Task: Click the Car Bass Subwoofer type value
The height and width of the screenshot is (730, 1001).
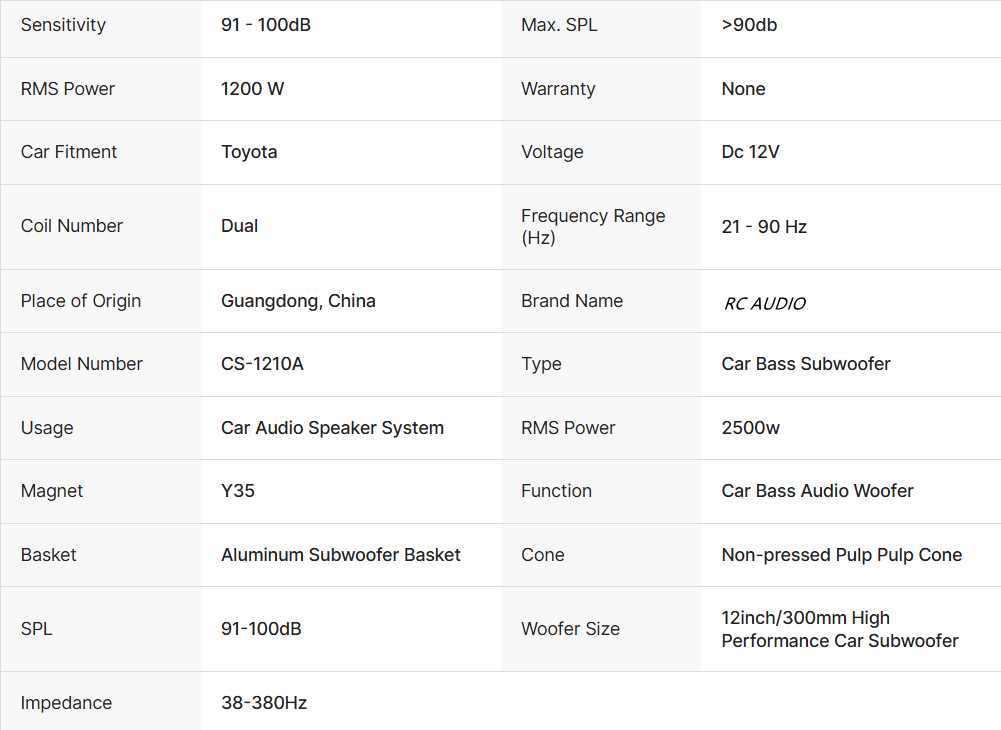Action: coord(806,364)
